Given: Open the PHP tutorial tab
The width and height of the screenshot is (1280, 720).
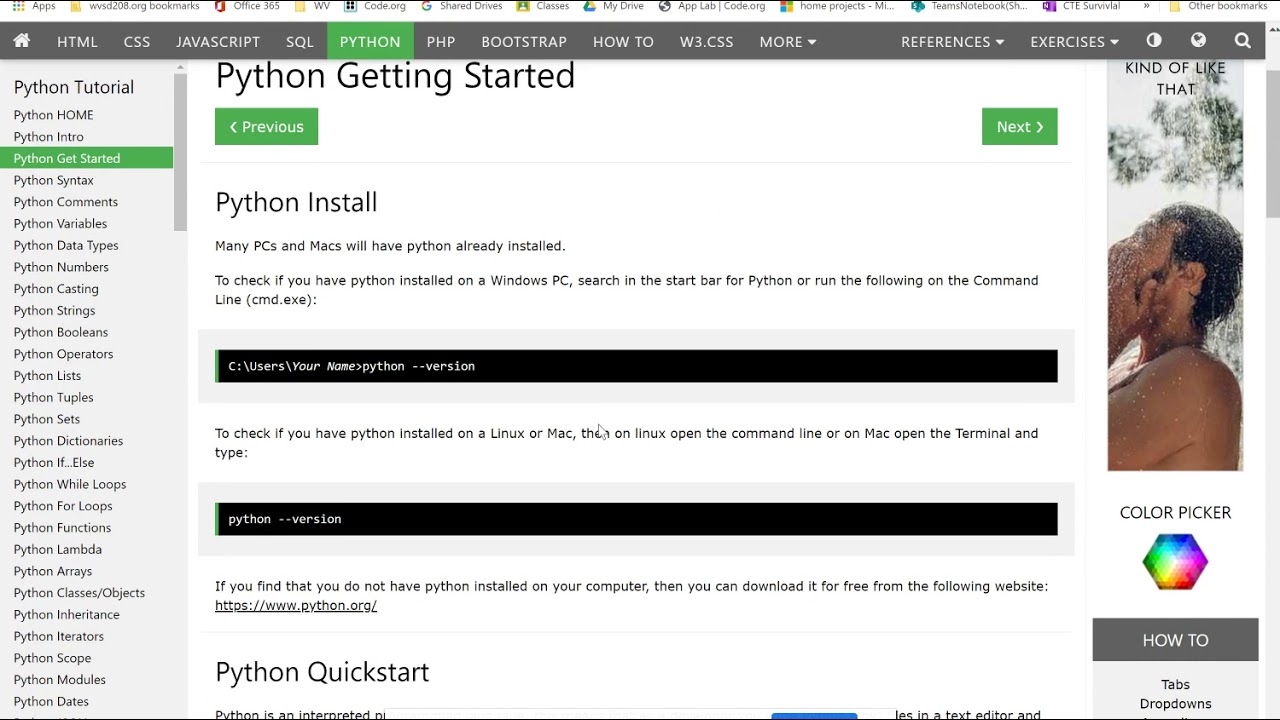Looking at the screenshot, I should (x=441, y=41).
